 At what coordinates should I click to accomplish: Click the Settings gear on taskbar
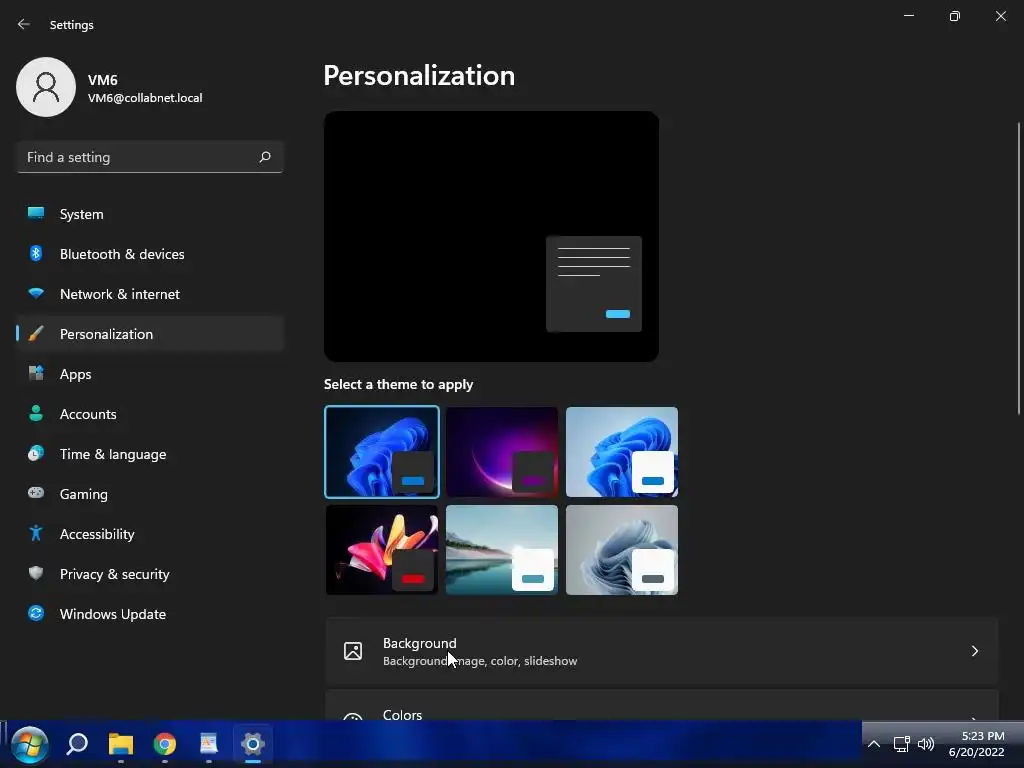click(253, 743)
